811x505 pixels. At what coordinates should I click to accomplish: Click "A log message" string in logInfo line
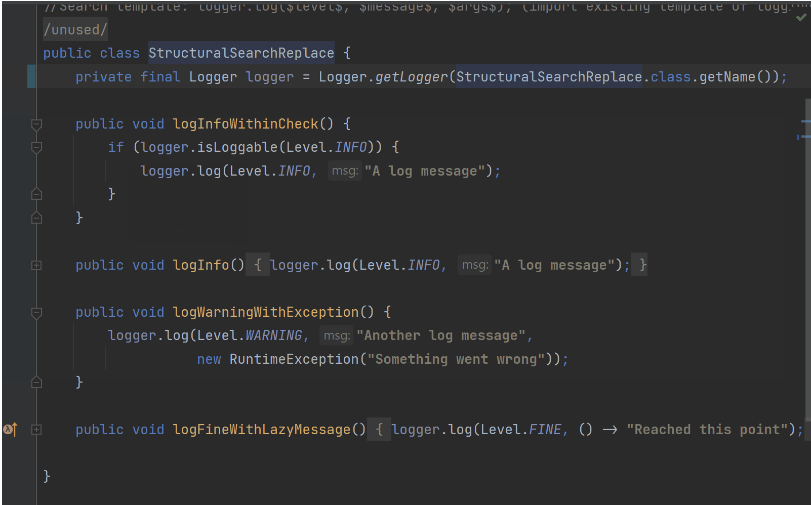554,265
